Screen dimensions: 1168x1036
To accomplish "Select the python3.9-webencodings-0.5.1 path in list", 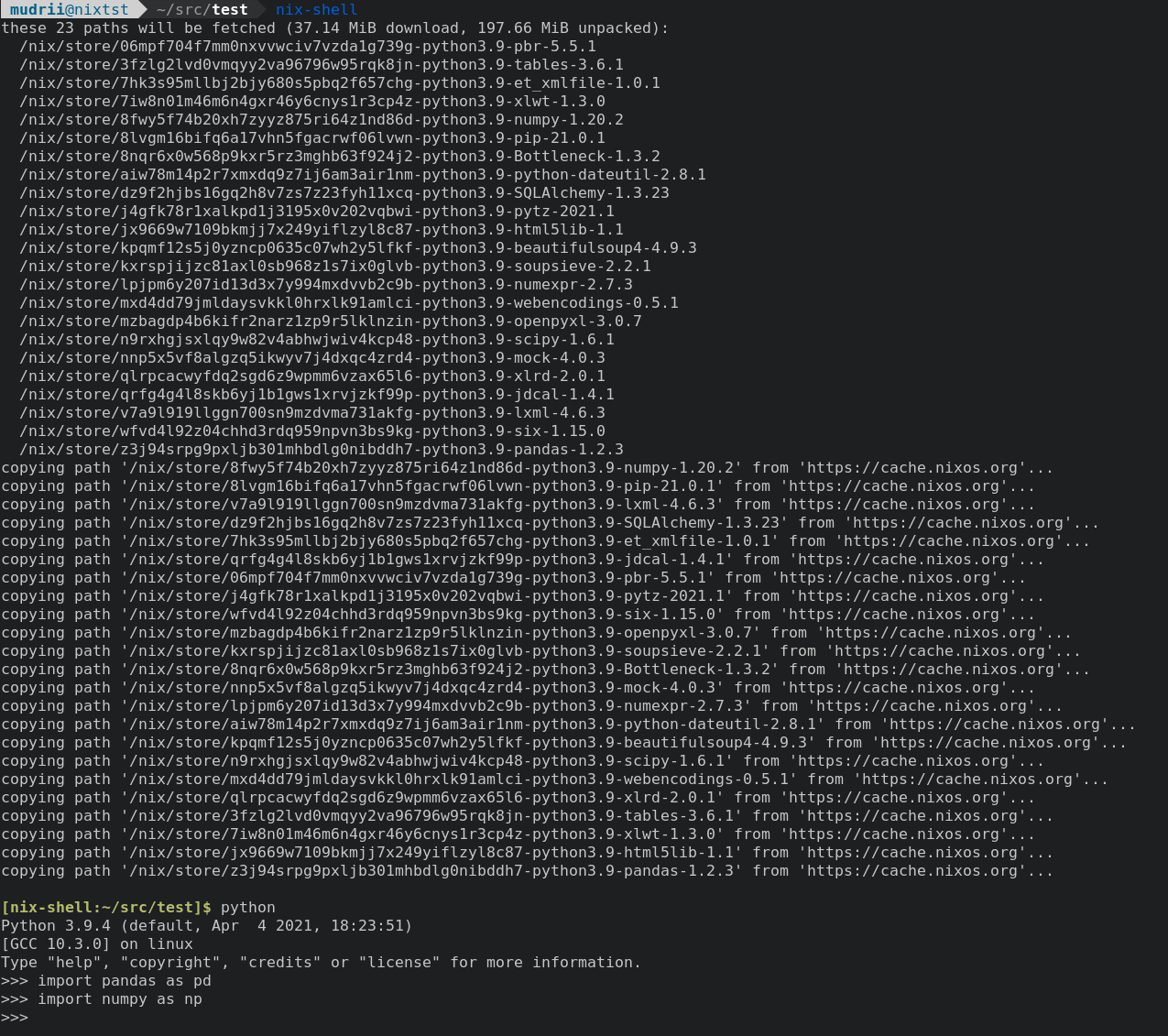I will pyautogui.click(x=349, y=302).
